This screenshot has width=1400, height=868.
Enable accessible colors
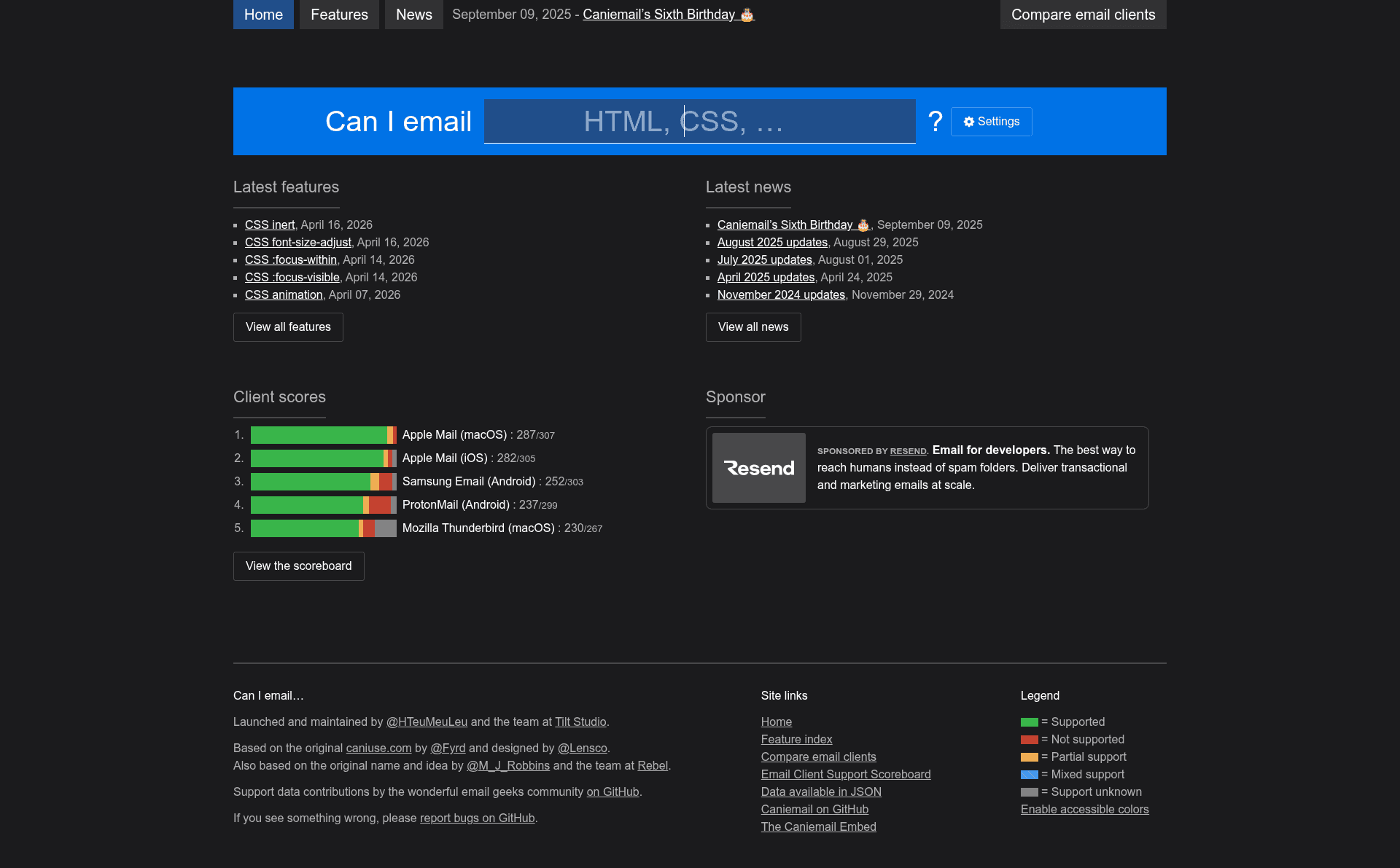pos(1084,810)
